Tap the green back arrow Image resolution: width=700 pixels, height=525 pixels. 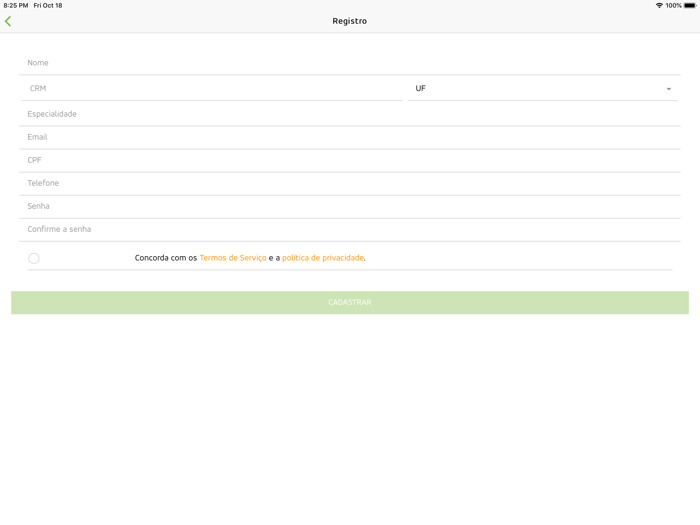(x=8, y=21)
